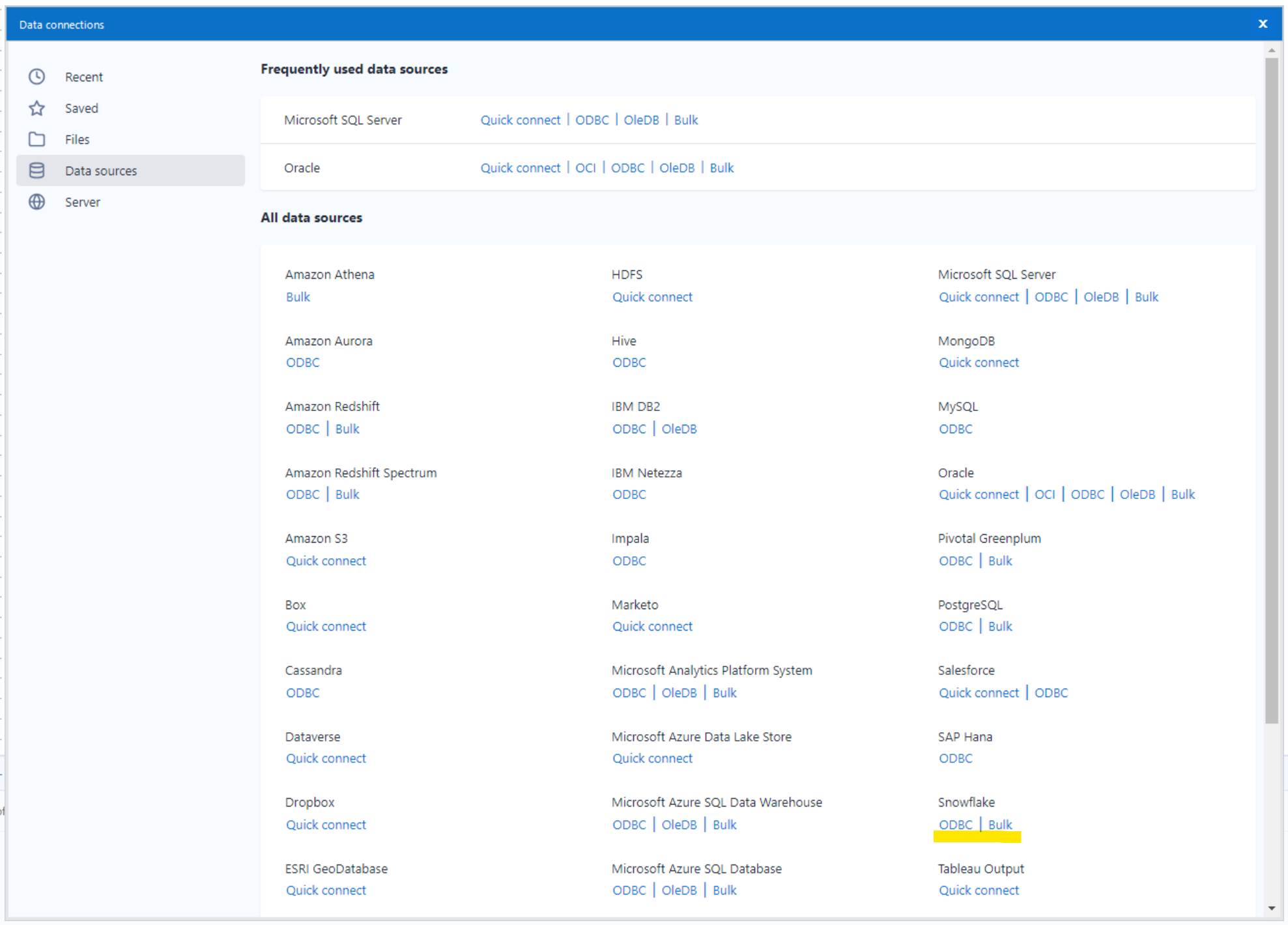The image size is (1288, 925).
Task: Quick connect to Salesforce
Action: (x=979, y=693)
